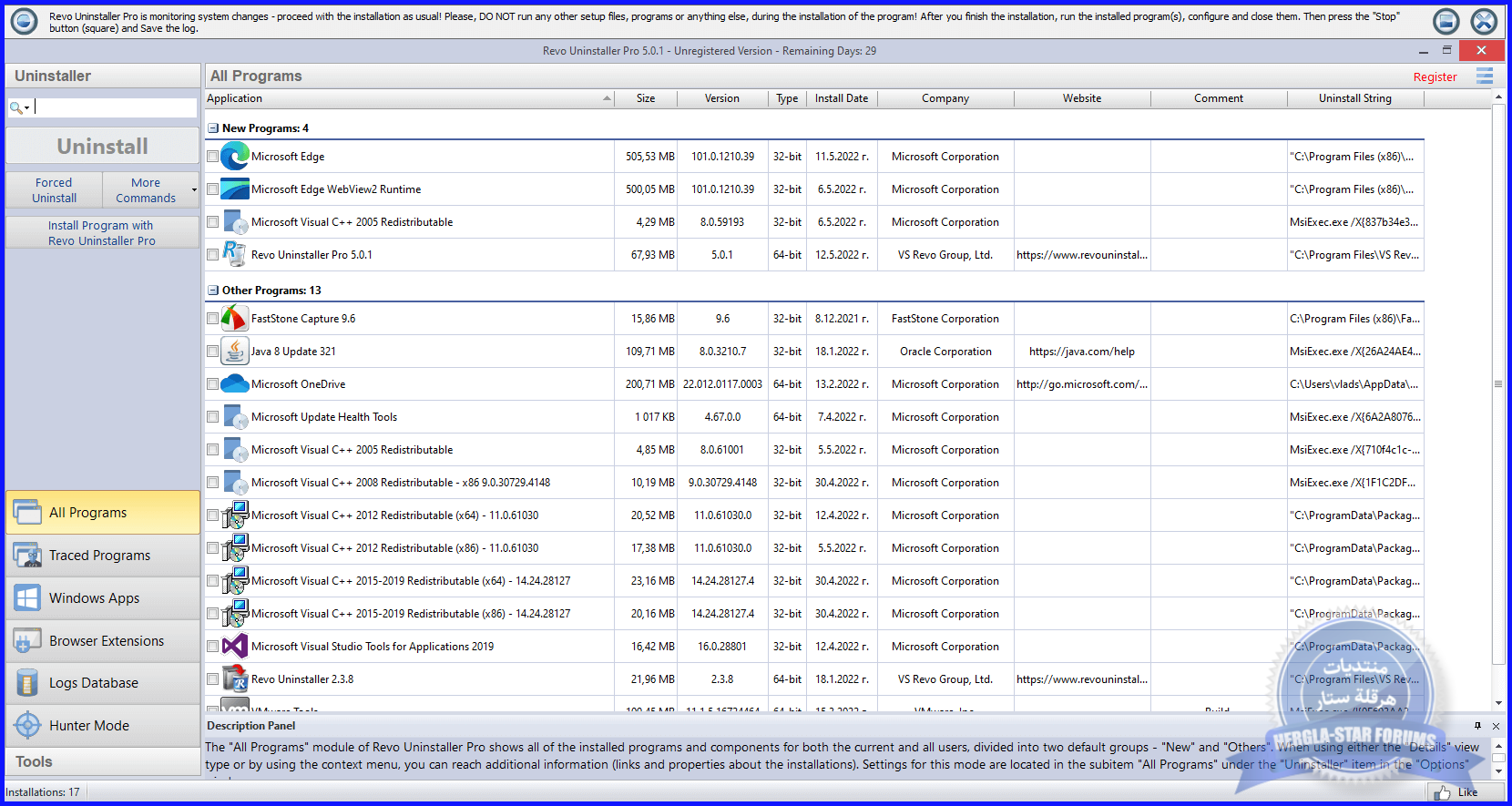Click the Uninstaller section header
The height and width of the screenshot is (806, 1512).
pos(103,76)
